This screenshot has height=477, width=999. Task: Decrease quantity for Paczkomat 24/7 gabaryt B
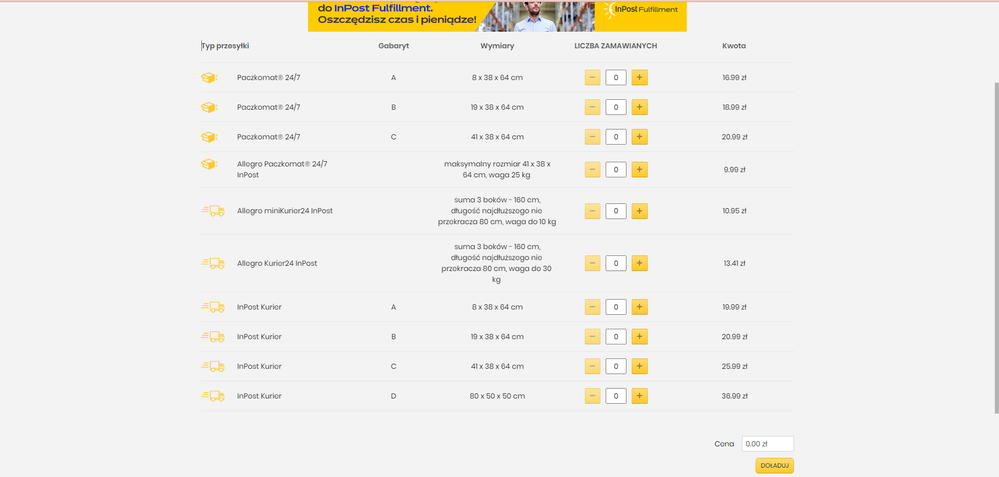coord(593,107)
